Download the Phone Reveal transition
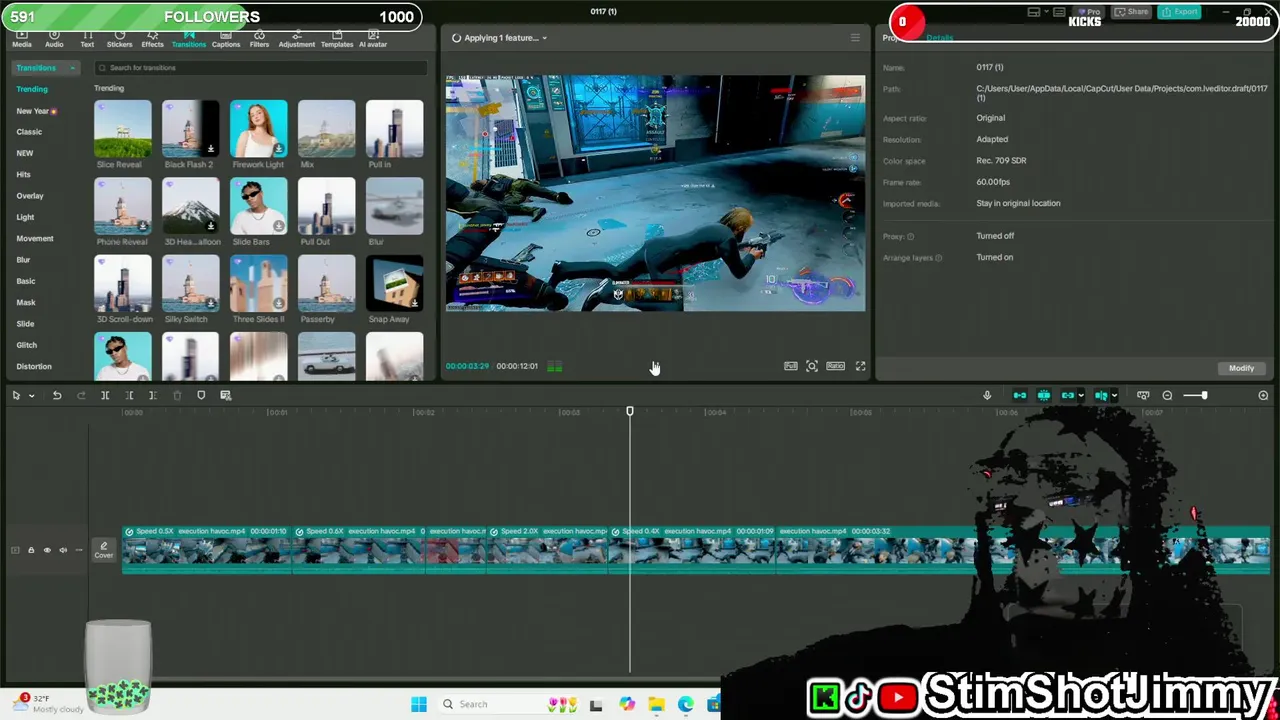The width and height of the screenshot is (1280, 720). [142, 226]
